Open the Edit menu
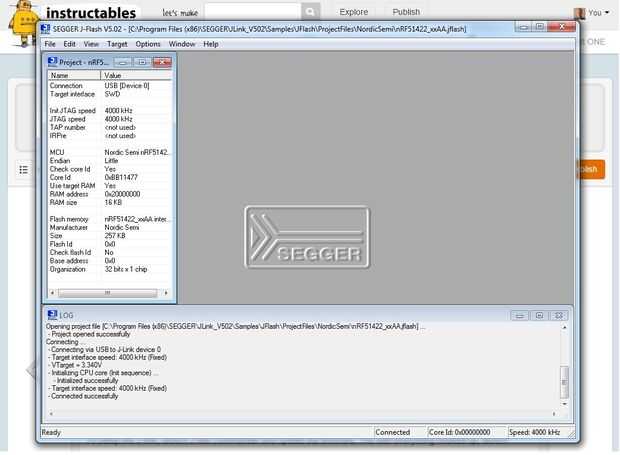The height and width of the screenshot is (455, 620). click(x=69, y=44)
